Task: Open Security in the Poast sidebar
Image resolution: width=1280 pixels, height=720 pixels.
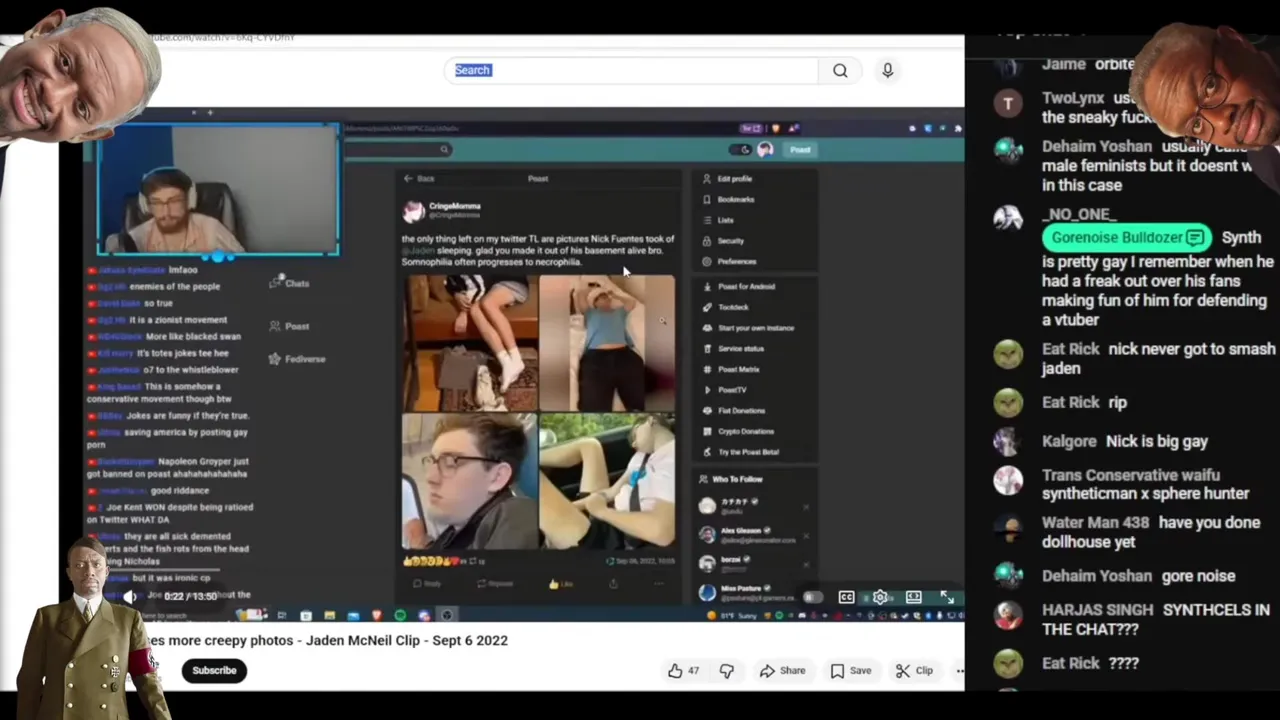Action: (x=723, y=241)
